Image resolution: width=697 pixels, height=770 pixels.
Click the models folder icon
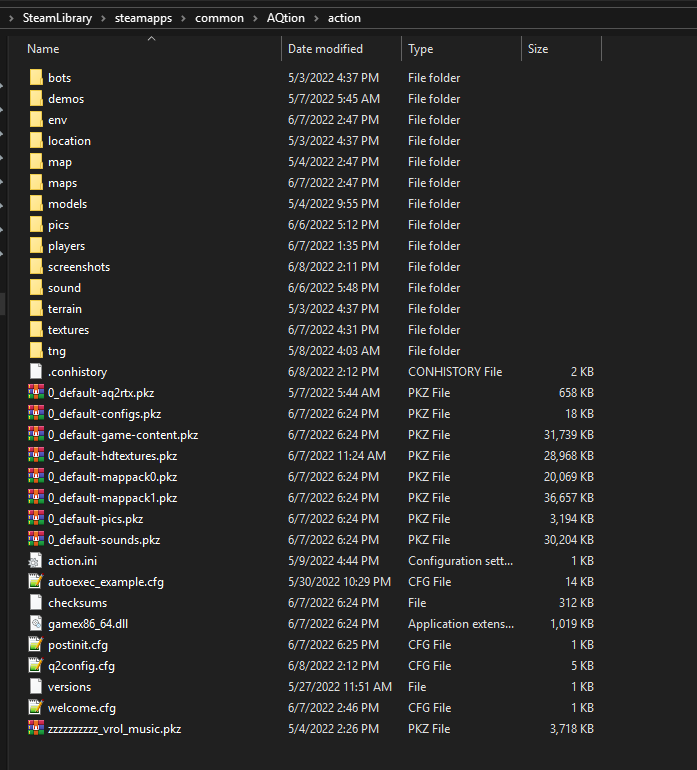(36, 204)
